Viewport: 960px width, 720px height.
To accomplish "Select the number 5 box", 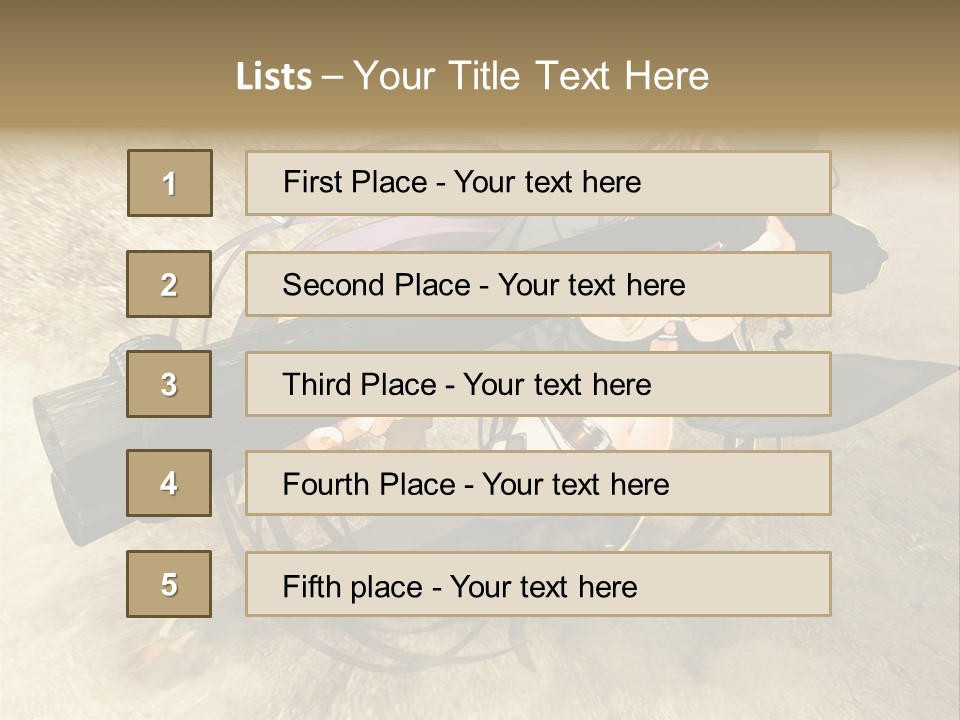I will pyautogui.click(x=169, y=584).
